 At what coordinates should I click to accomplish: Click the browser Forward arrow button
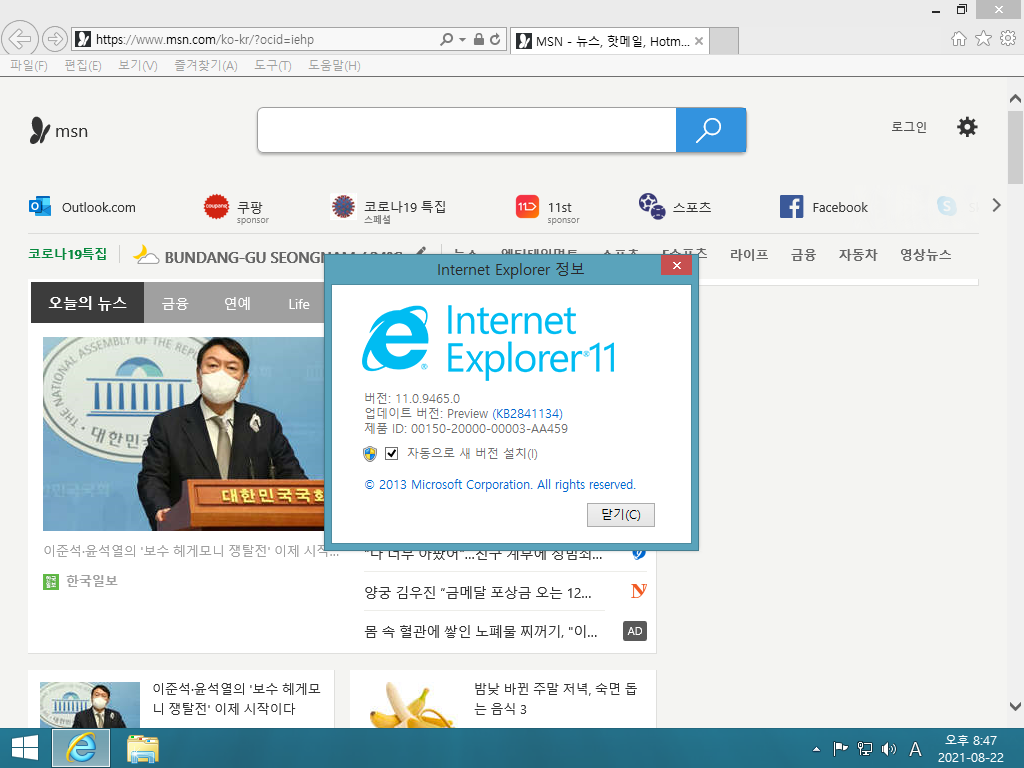[55, 39]
